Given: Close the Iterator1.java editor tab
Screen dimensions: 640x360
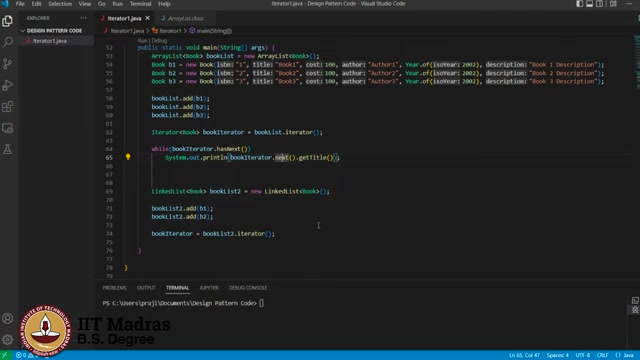Looking at the screenshot, I should click(147, 18).
